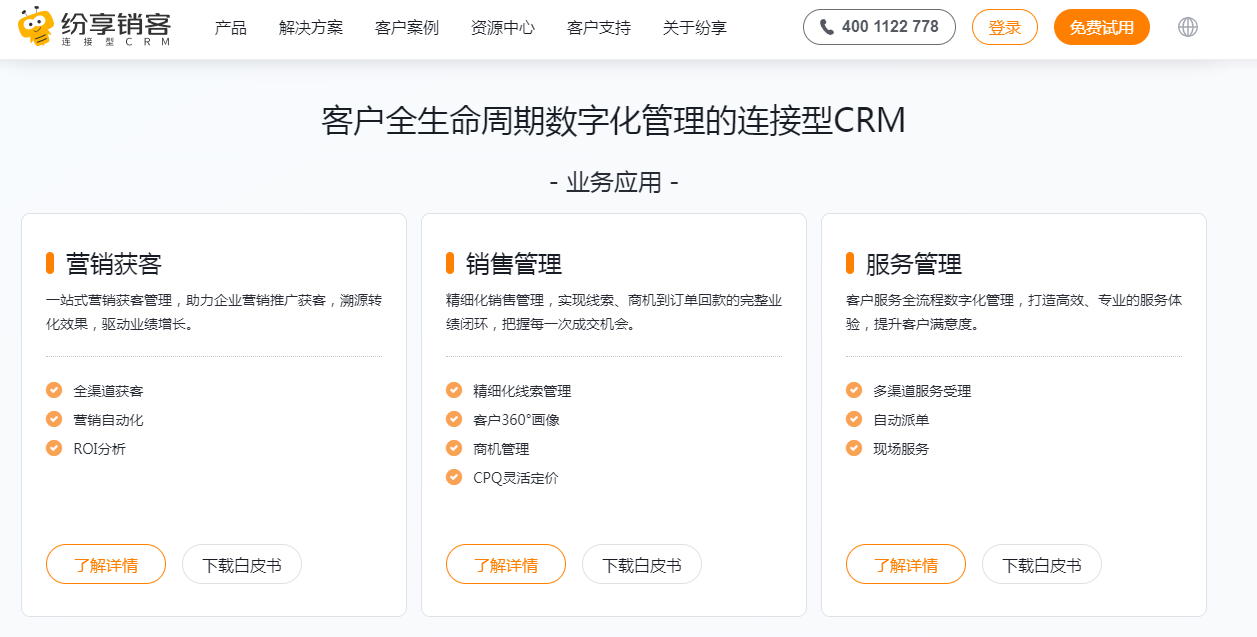Open the 产品 navigation dropdown
This screenshot has width=1257, height=637.
232,27
